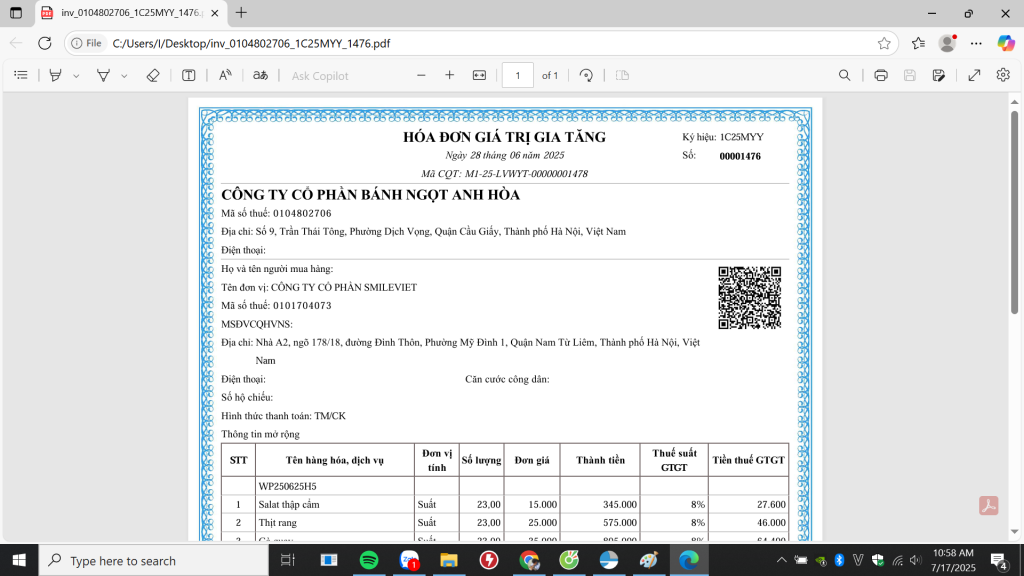
Task: Zoom out of the PDF page
Action: point(421,75)
